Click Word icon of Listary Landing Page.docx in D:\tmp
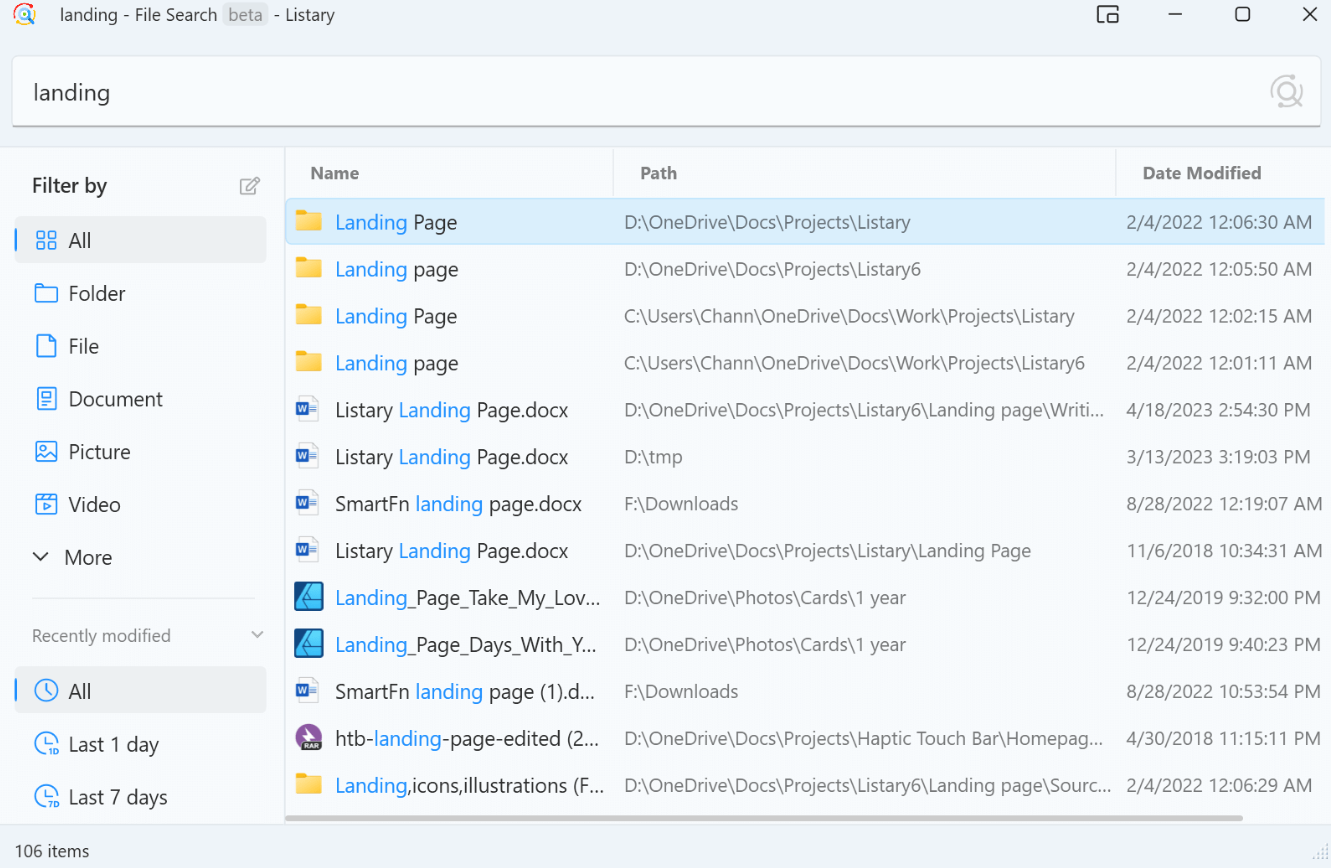 tap(307, 457)
